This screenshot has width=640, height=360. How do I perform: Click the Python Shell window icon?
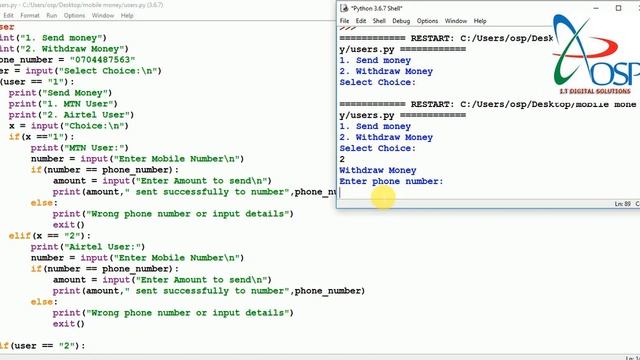point(344,8)
